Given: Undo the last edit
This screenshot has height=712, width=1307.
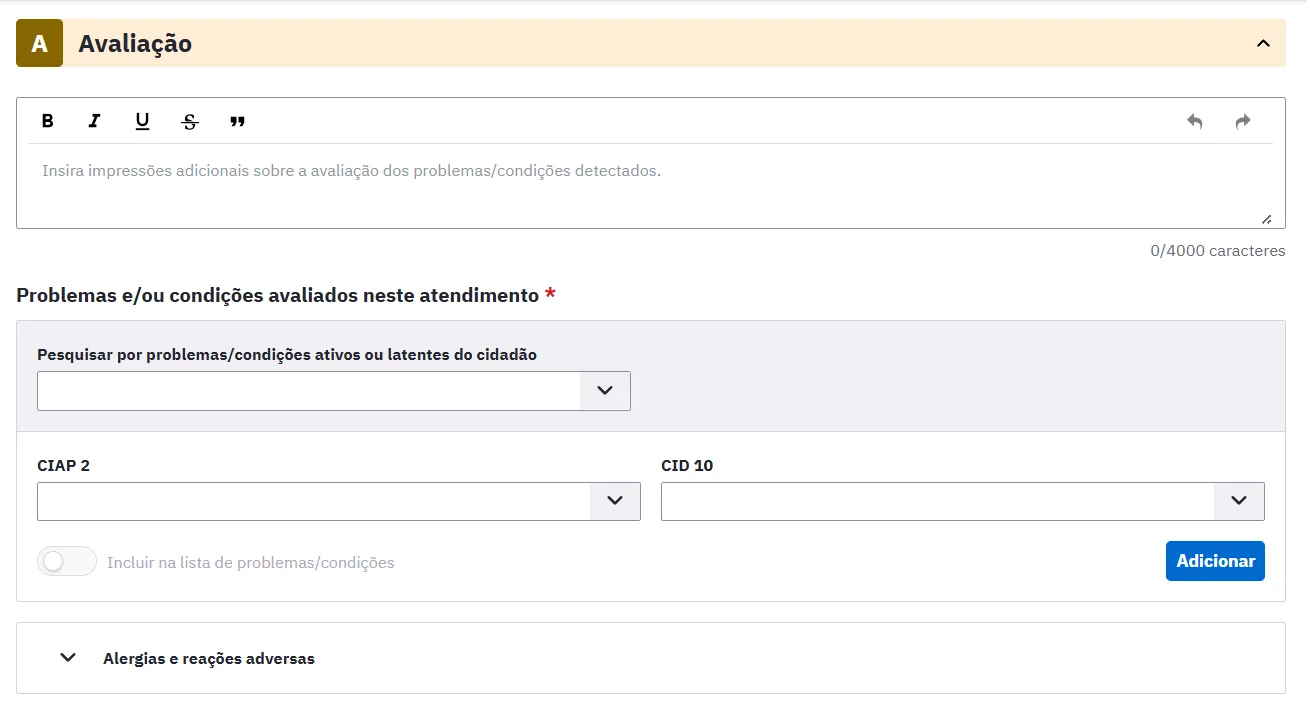Looking at the screenshot, I should point(1194,121).
